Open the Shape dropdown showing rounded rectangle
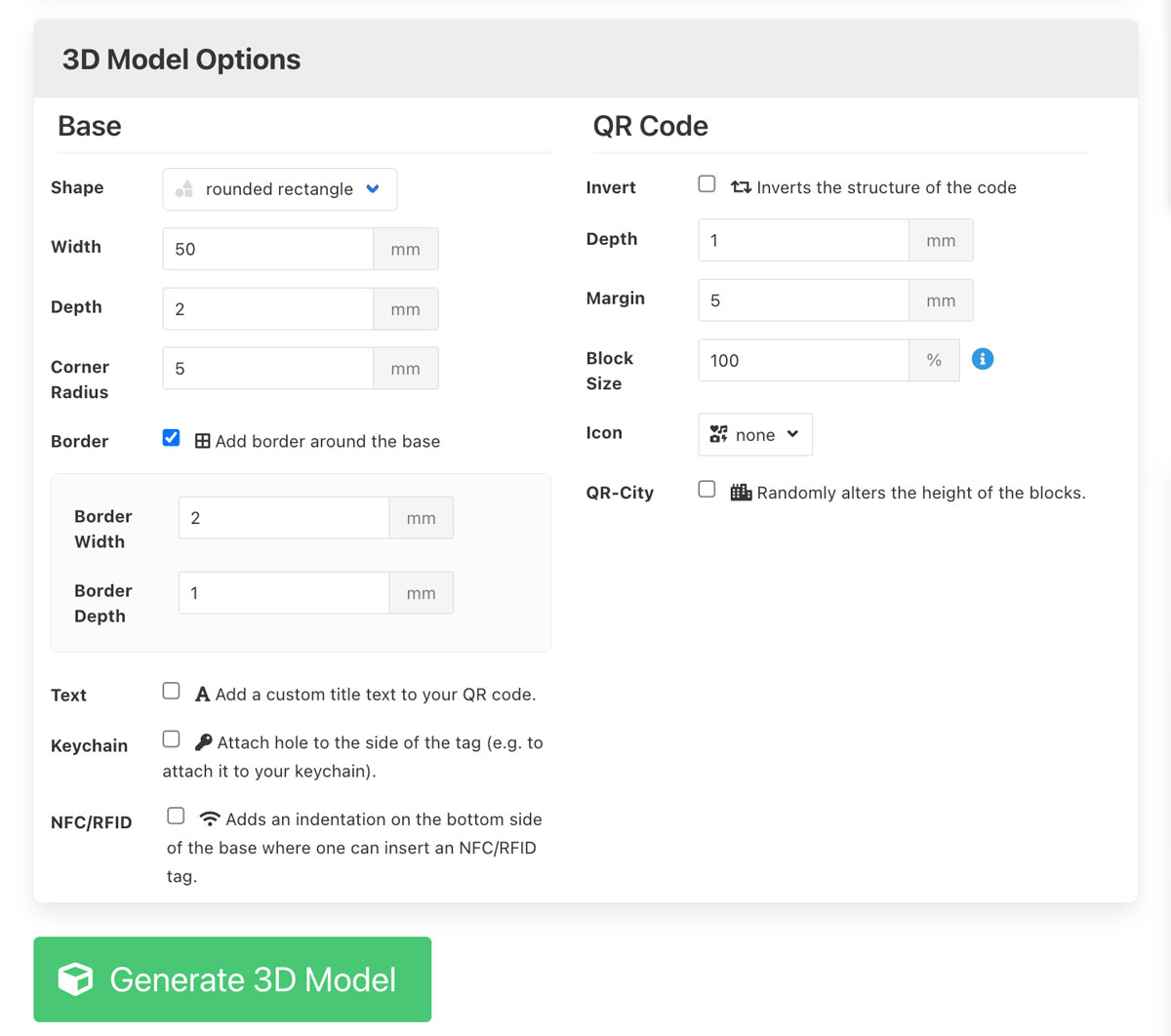Screen dimensions: 1171x1036 (279, 189)
